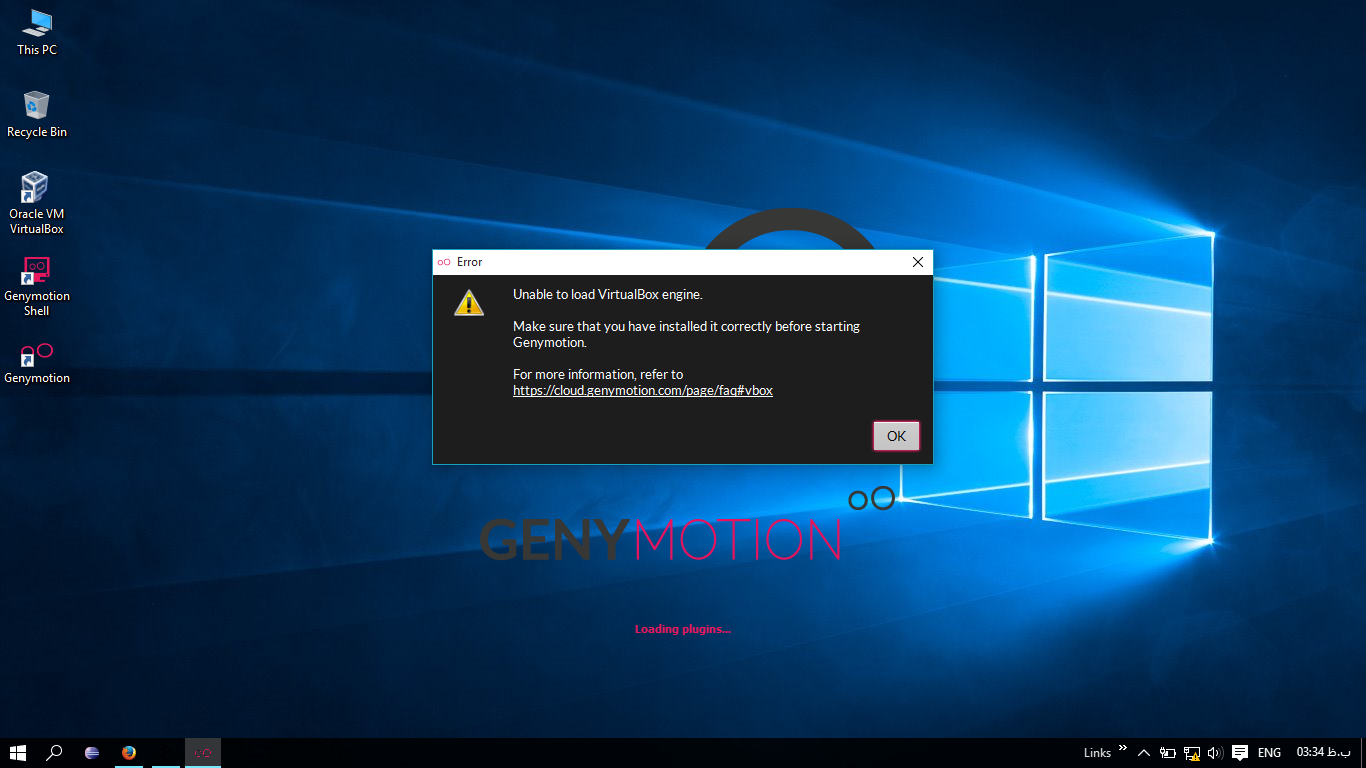This screenshot has height=768, width=1366.
Task: Click the yellow warning triangle icon
Action: [x=468, y=302]
